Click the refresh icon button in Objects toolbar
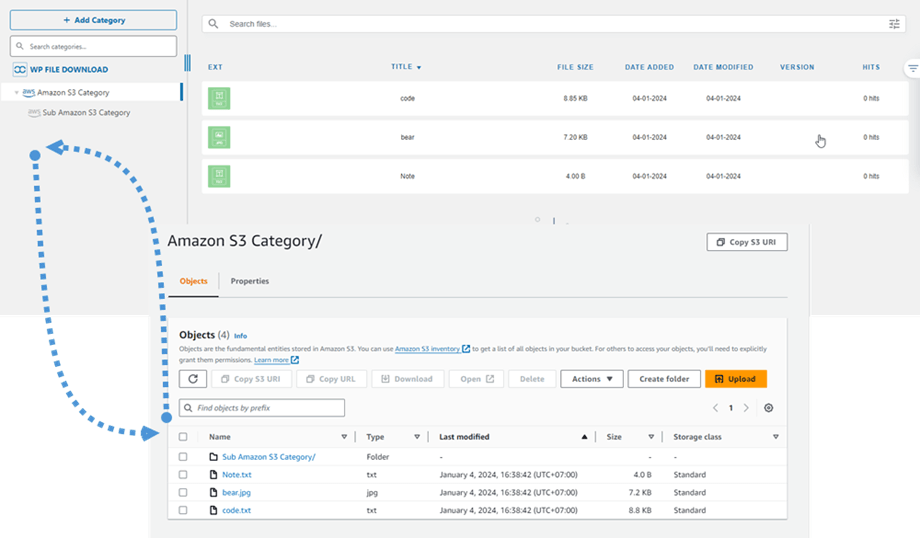This screenshot has width=920, height=538. (193, 379)
